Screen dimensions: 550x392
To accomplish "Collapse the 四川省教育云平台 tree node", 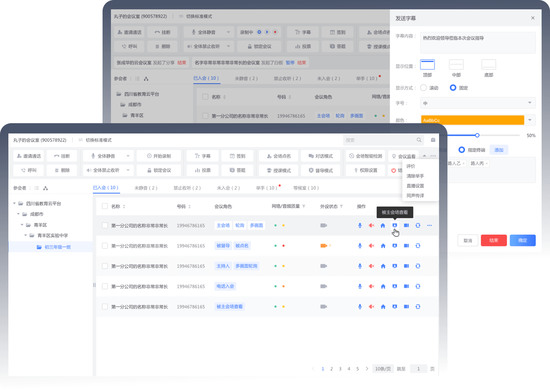I will (x=14, y=203).
